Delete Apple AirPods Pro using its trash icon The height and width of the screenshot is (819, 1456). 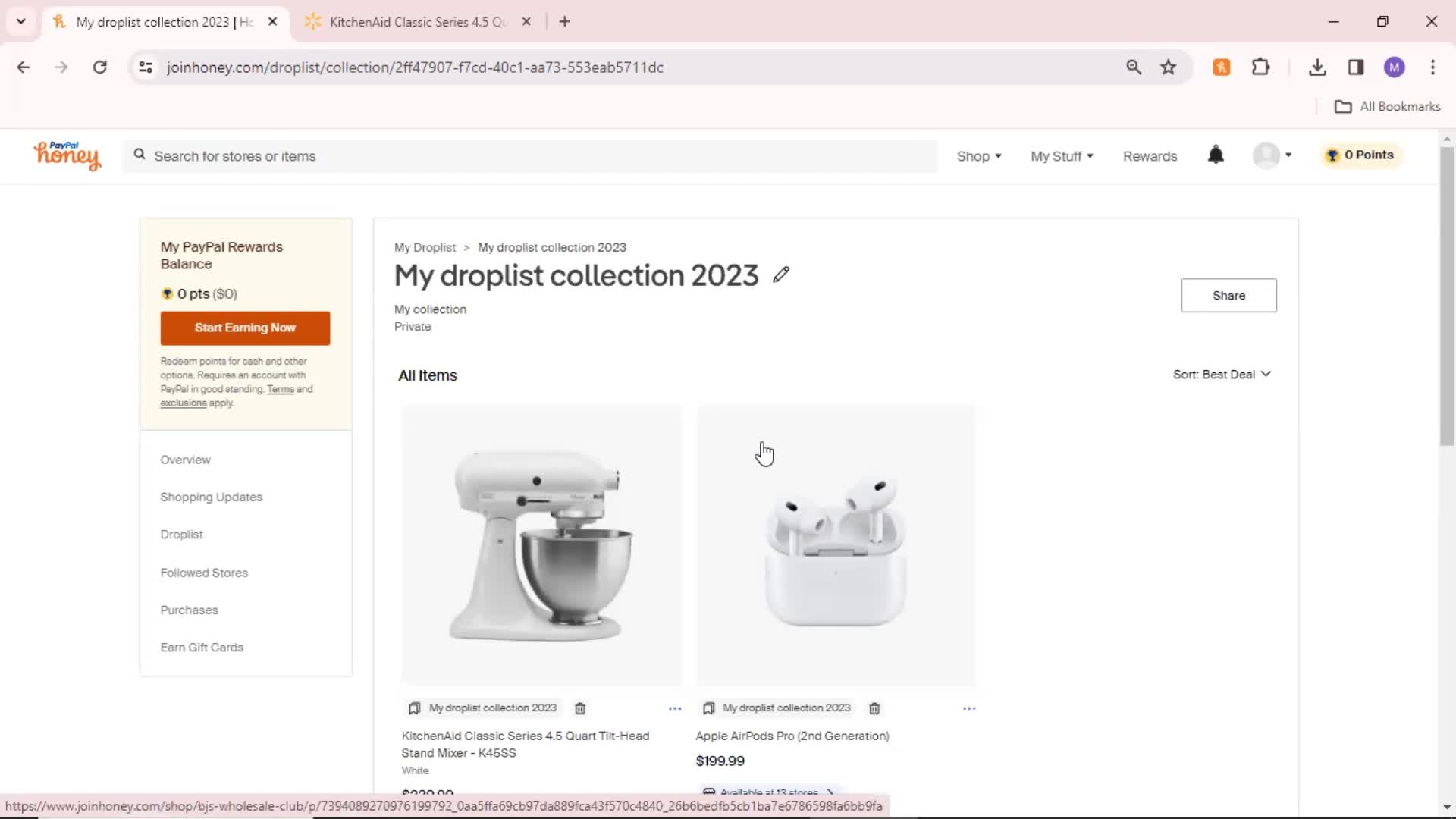tap(874, 708)
